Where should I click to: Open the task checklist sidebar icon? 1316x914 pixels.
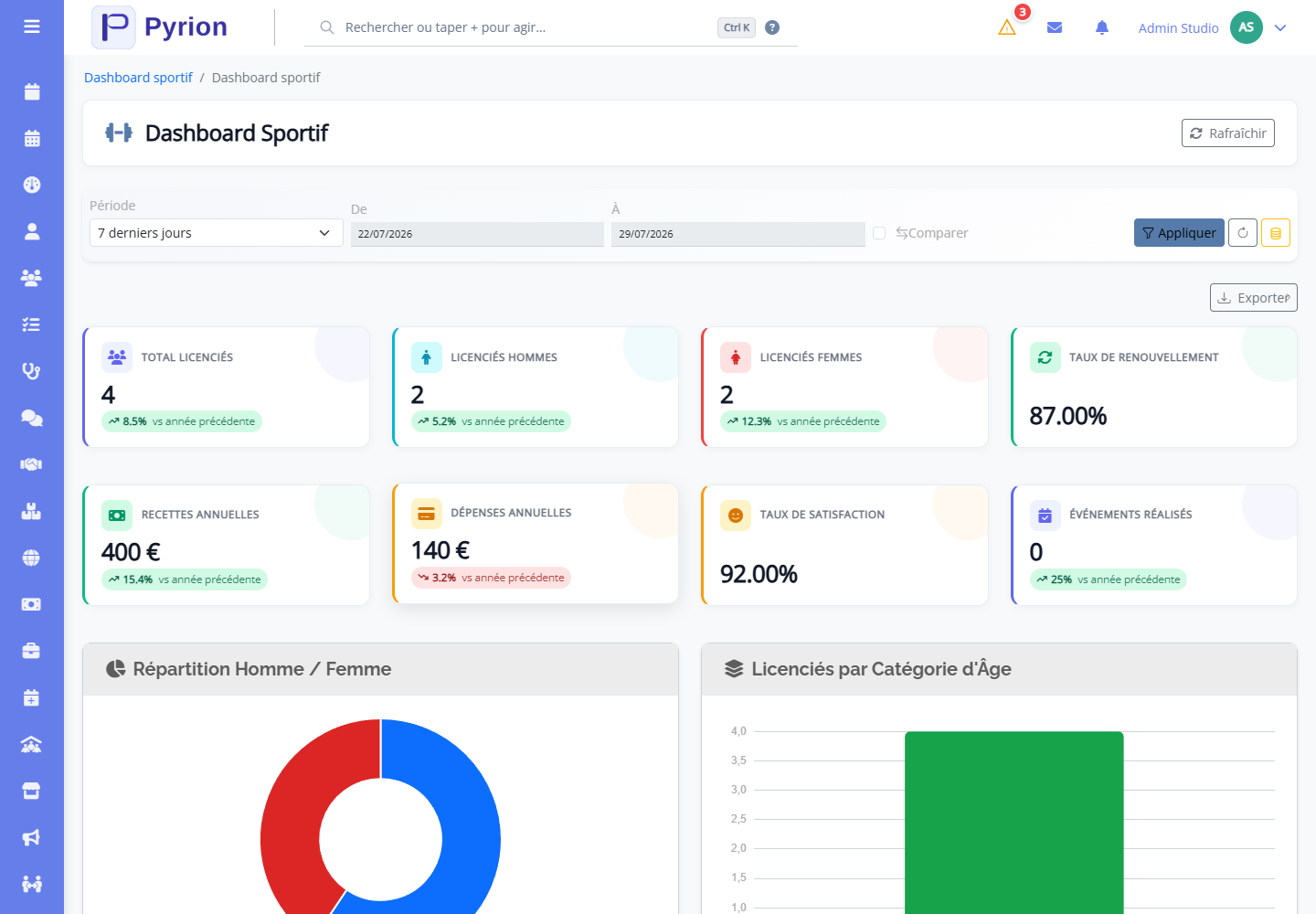click(x=32, y=324)
